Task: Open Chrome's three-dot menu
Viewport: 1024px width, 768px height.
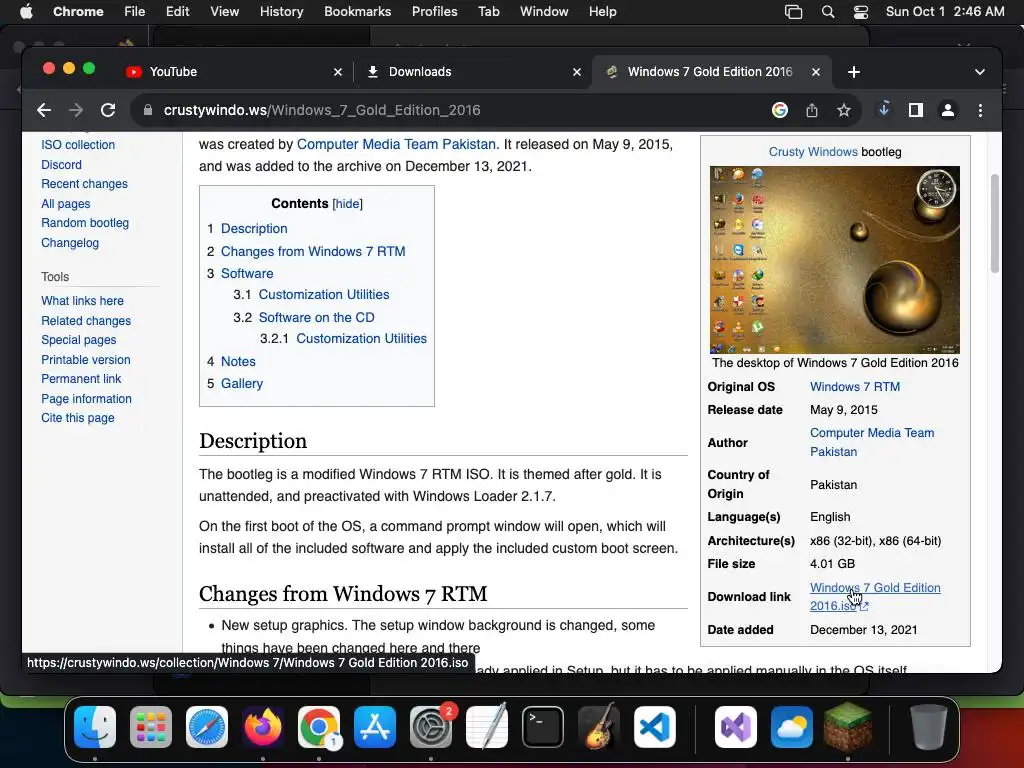Action: coord(980,110)
